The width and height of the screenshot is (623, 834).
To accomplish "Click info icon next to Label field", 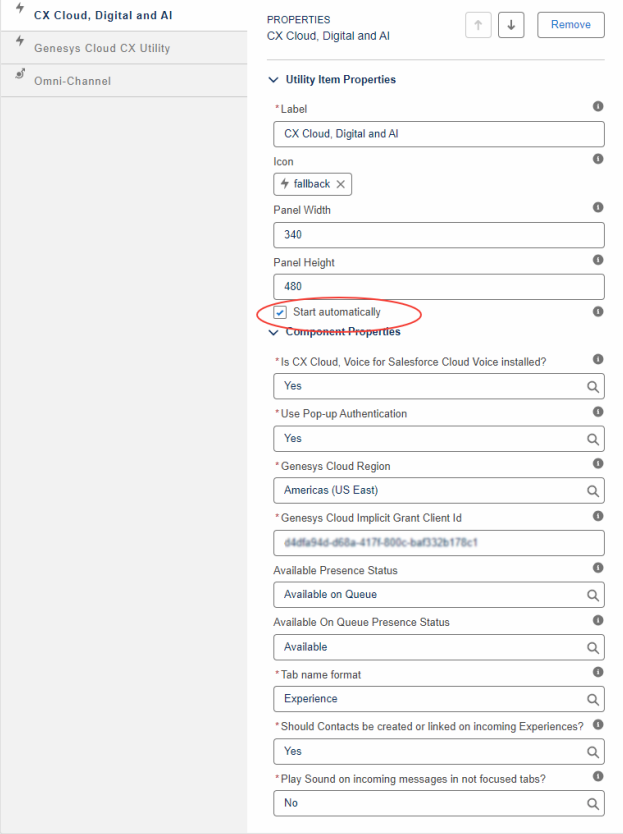I will tap(598, 106).
